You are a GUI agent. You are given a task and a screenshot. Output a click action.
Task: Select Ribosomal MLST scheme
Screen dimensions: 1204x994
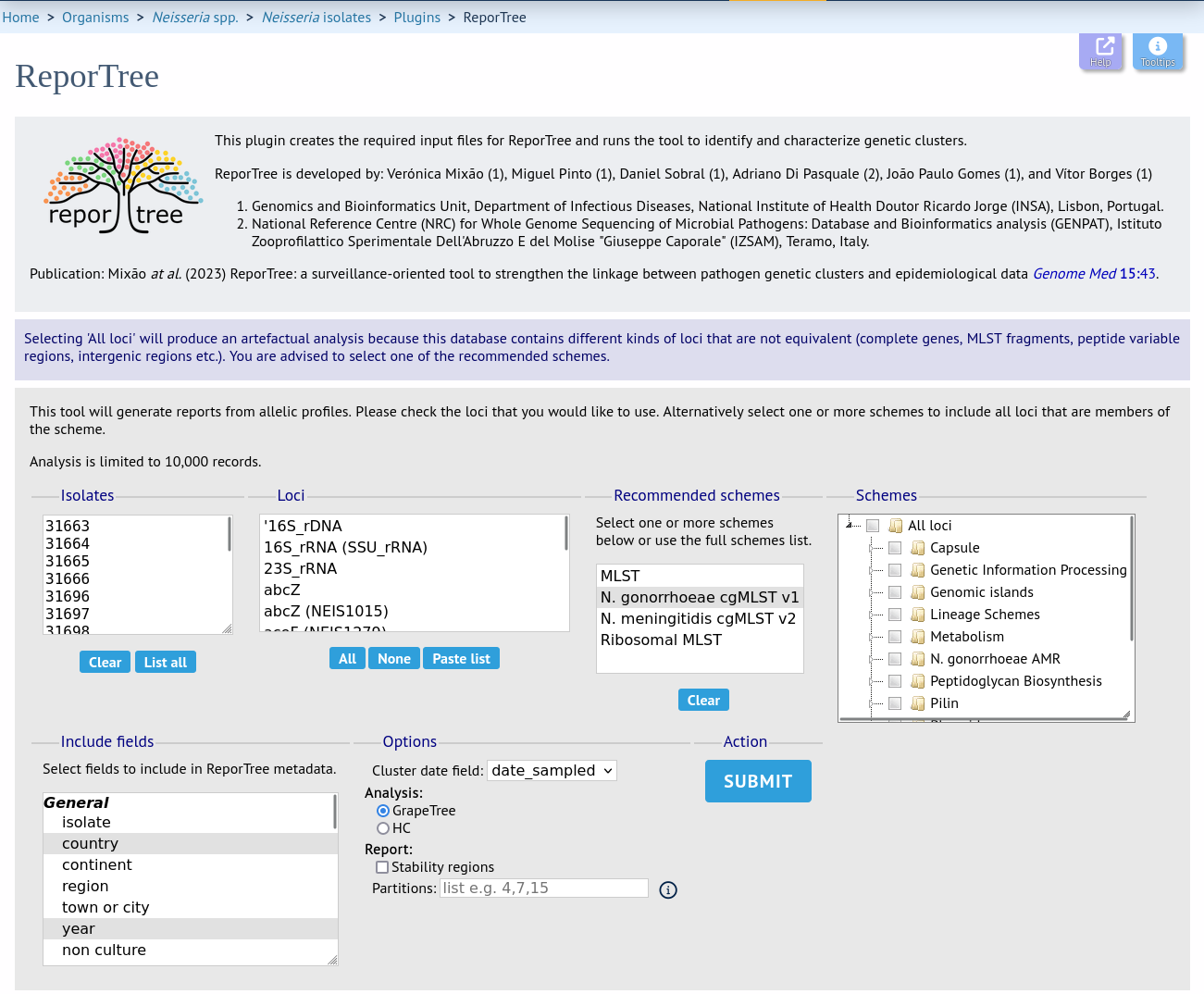[700, 640]
